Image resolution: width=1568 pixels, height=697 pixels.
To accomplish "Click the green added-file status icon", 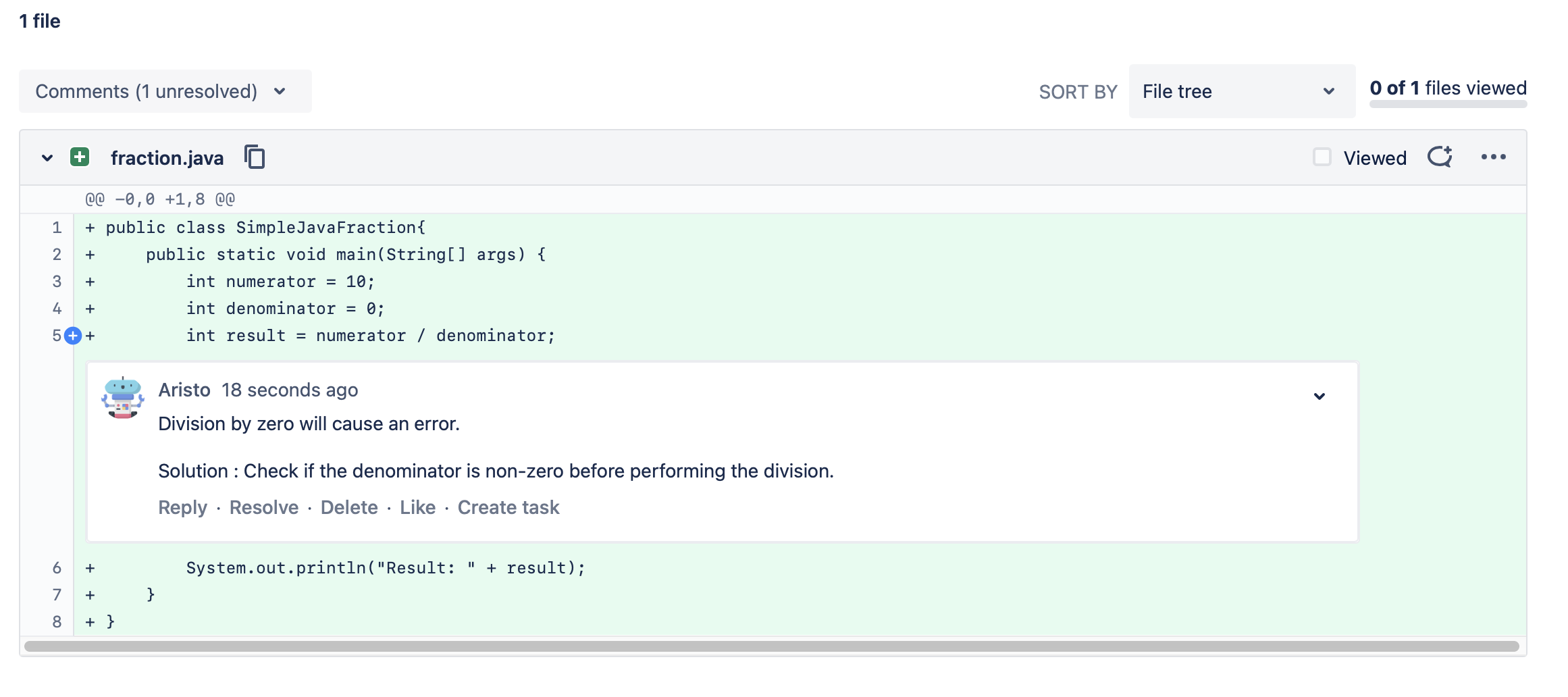I will click(x=80, y=157).
